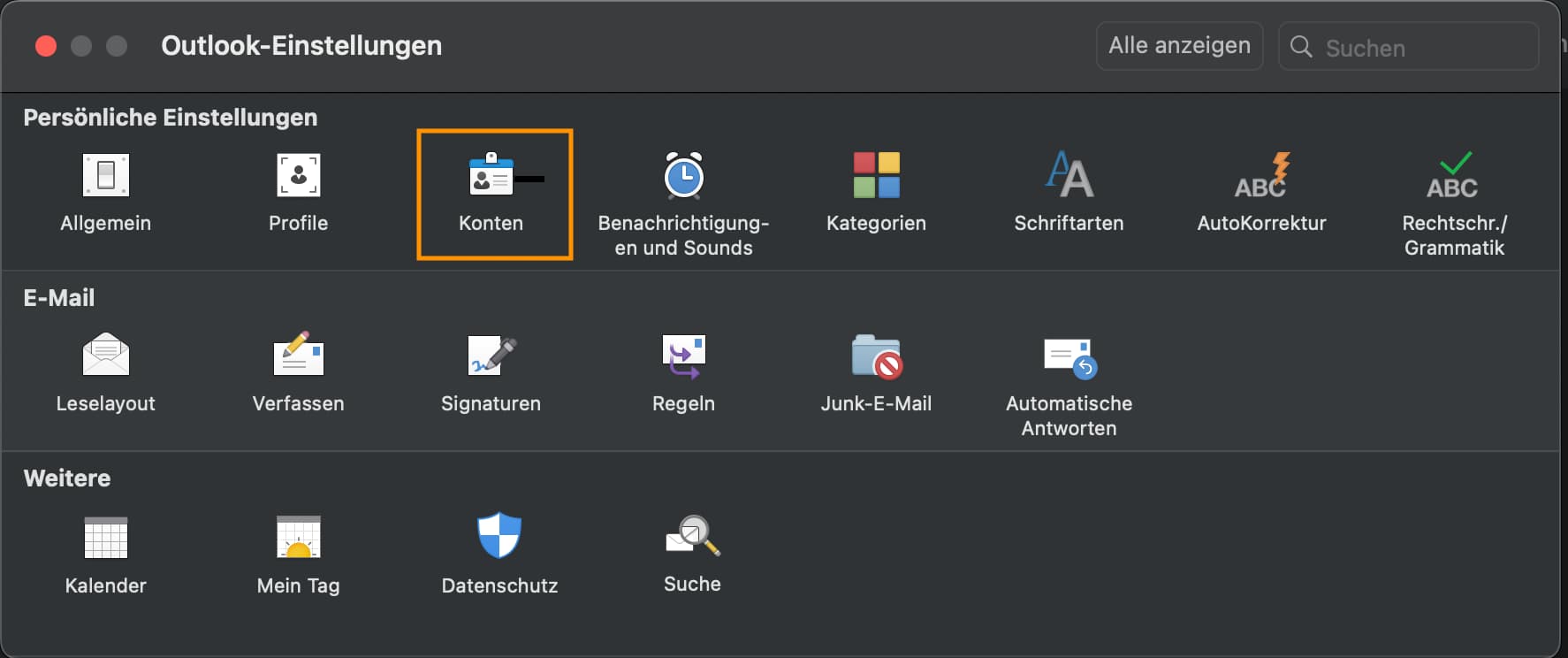Viewport: 1568px width, 658px height.
Task: Click the Alle anzeigen button
Action: click(x=1179, y=46)
